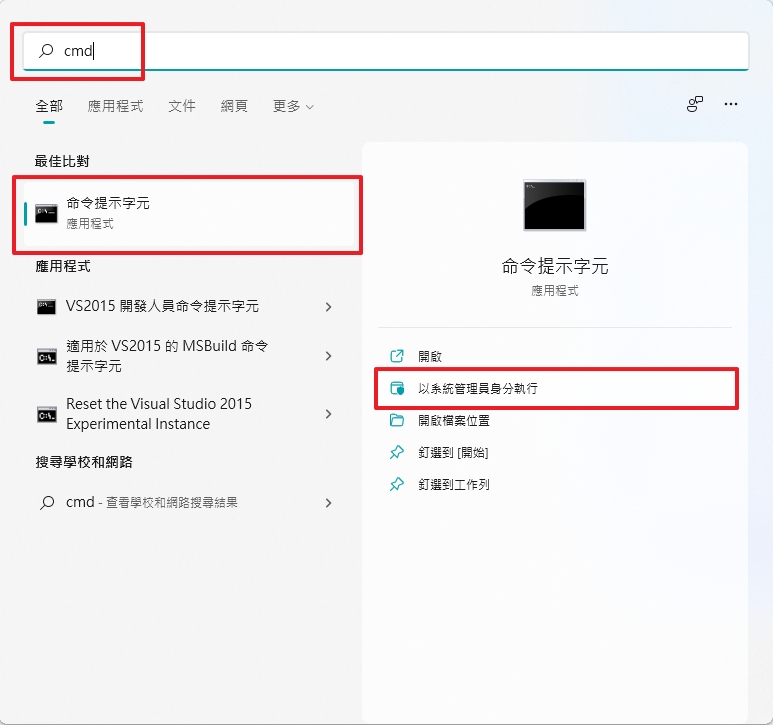Click the pin icon for 釘選到 [開始]
The width and height of the screenshot is (773, 725).
(x=397, y=452)
